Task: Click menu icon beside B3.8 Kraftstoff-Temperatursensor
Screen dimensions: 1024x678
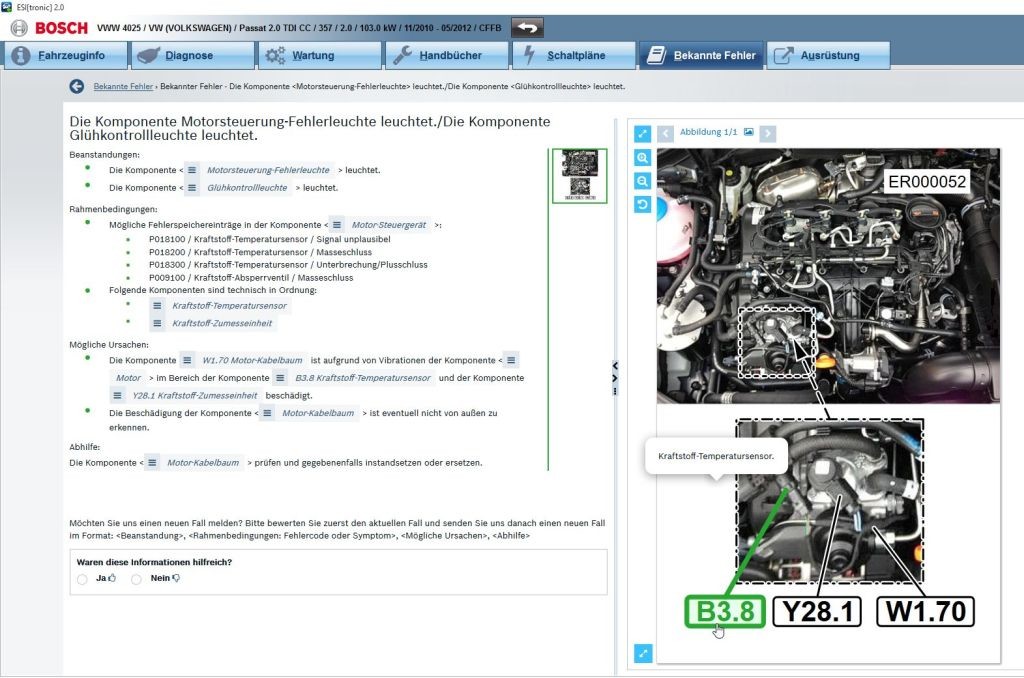Action: tap(280, 378)
